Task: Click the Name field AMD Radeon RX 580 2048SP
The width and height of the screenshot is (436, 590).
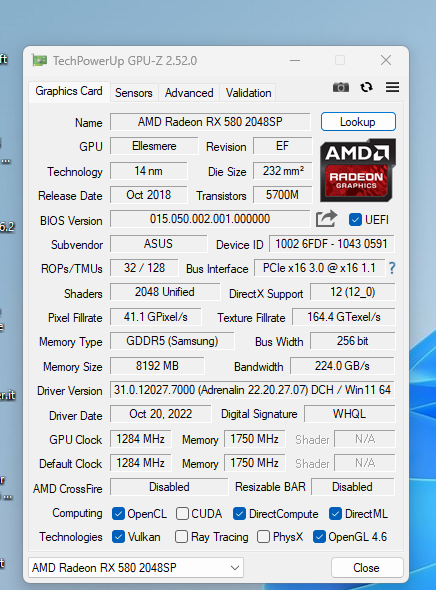Action: (x=210, y=122)
